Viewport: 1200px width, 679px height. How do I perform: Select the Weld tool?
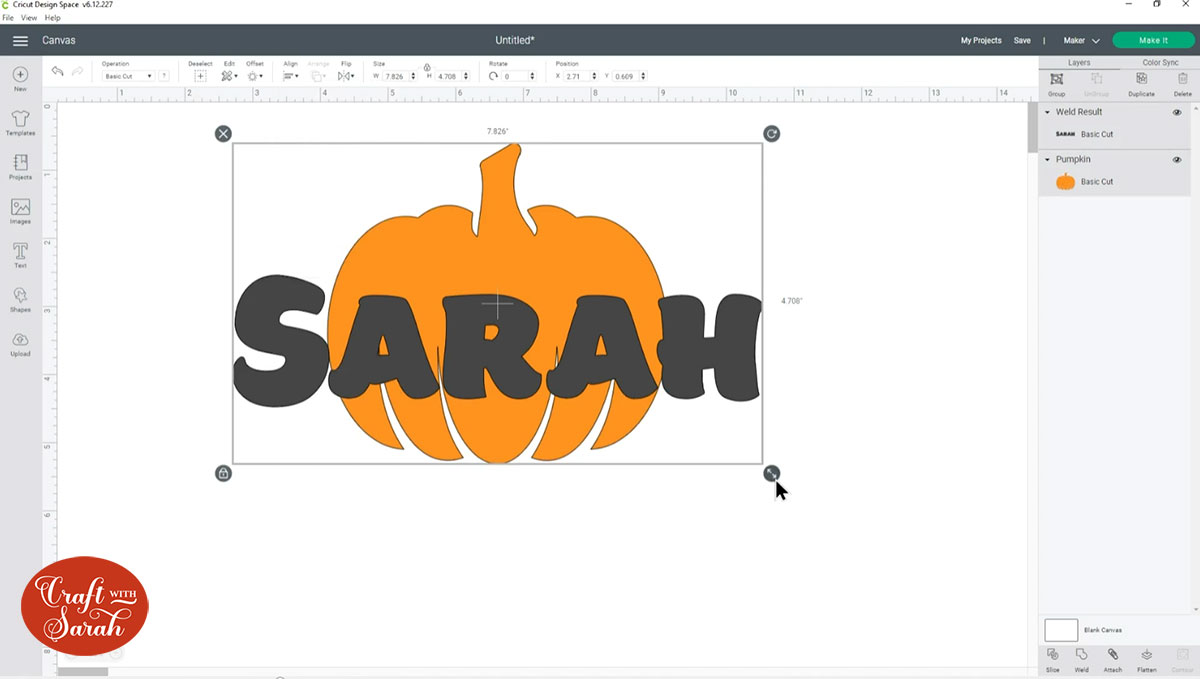1081,658
